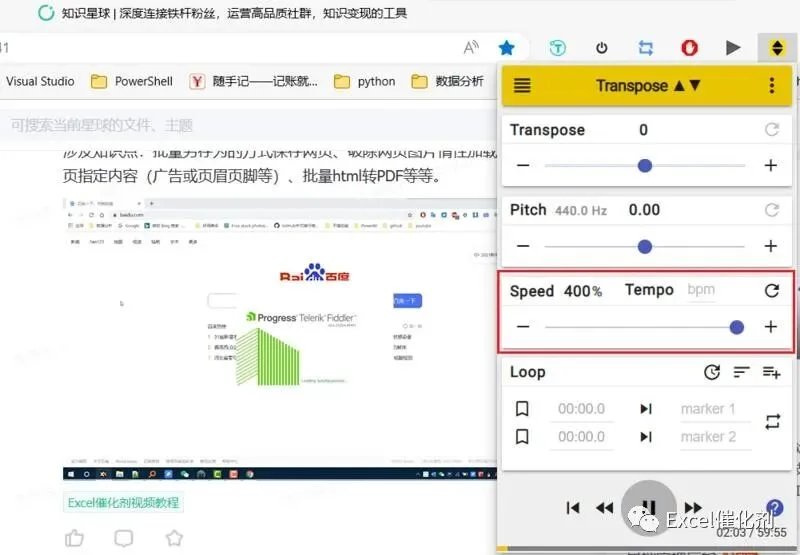800x555 pixels.
Task: Jump to marker 2 position
Action: click(646, 437)
